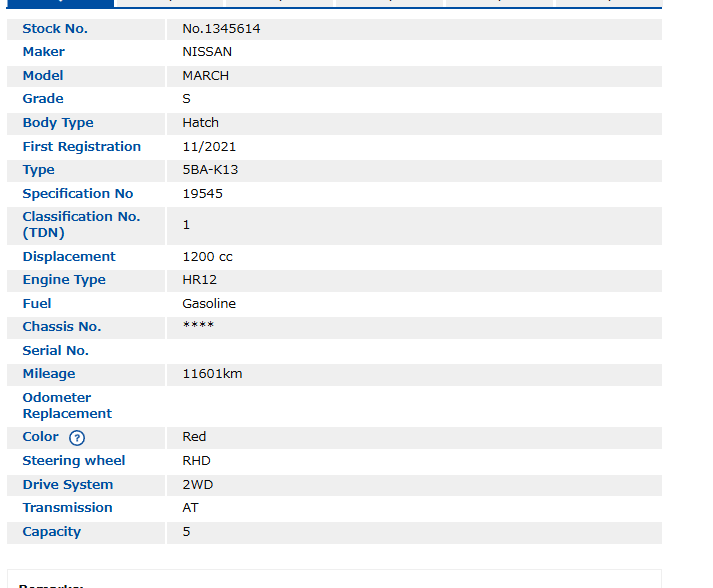The width and height of the screenshot is (713, 588).
Task: Click the Hatch body type value
Action: click(200, 123)
